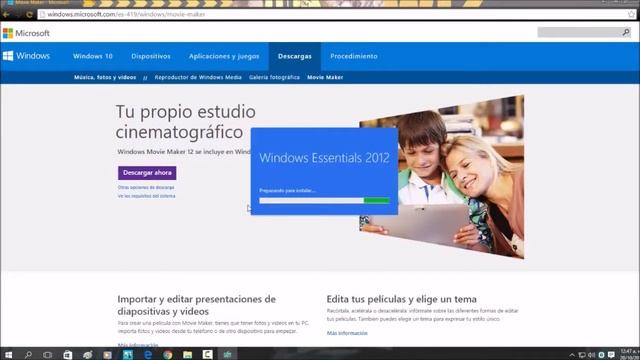Screen dimensions: 640x360
Task: Reload the page with the refresh icon
Action: coord(29,14)
